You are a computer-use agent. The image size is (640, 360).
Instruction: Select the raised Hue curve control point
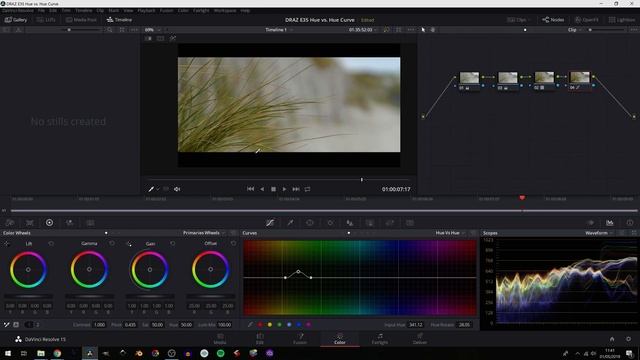coord(298,271)
